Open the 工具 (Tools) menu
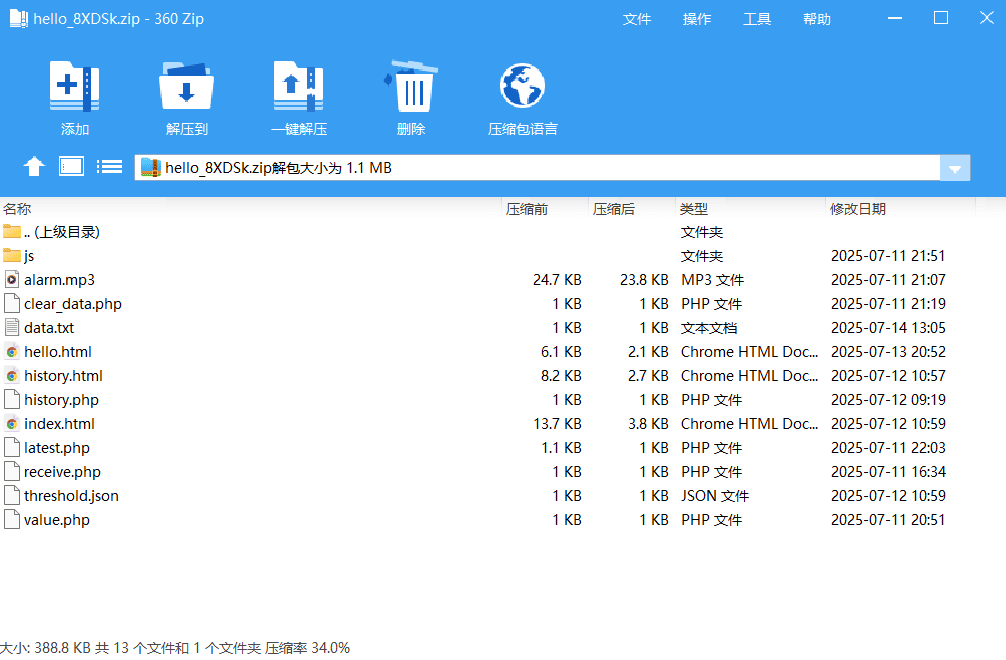The height and width of the screenshot is (660, 1006). (757, 19)
